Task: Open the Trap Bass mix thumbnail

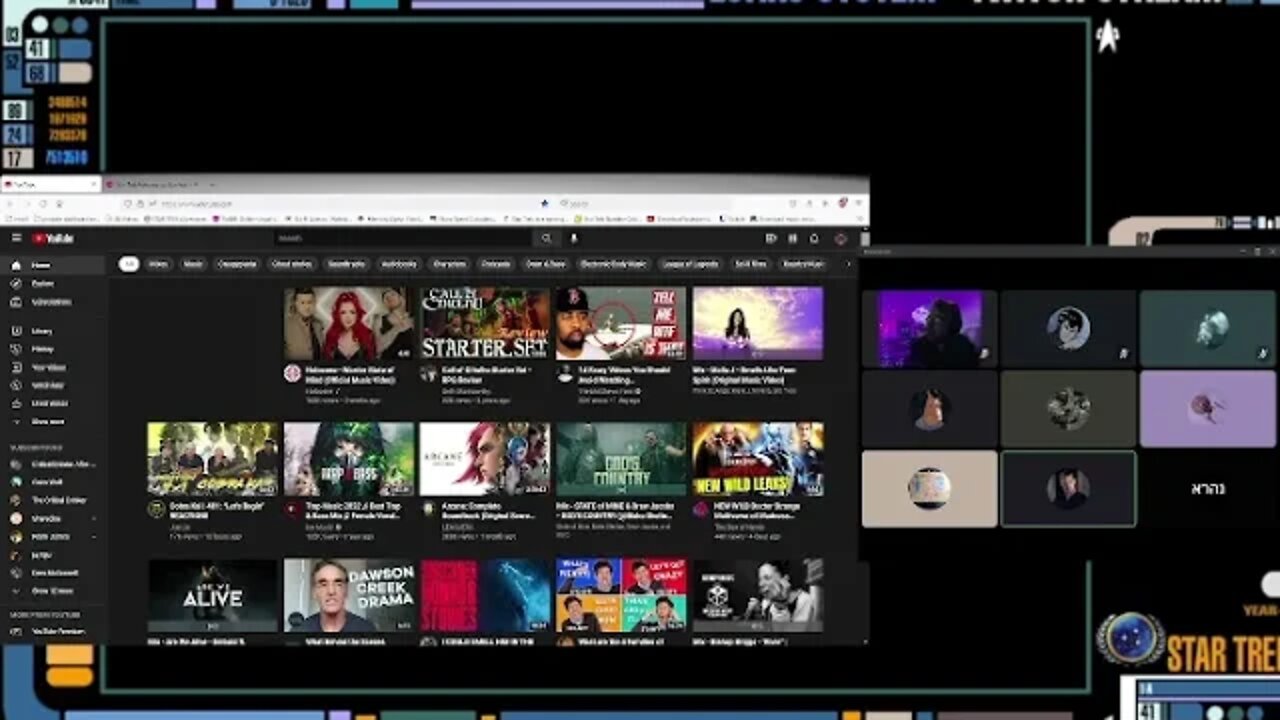Action: [349, 459]
